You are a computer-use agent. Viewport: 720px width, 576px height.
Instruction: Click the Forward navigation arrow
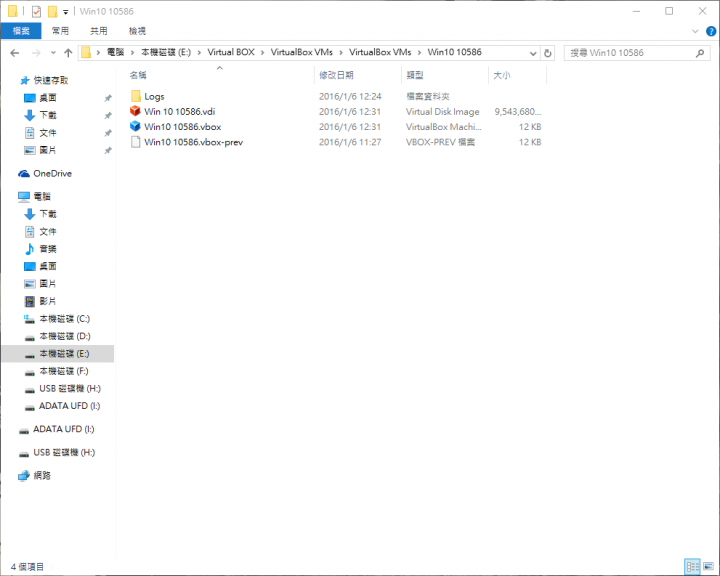pyautogui.click(x=36, y=53)
